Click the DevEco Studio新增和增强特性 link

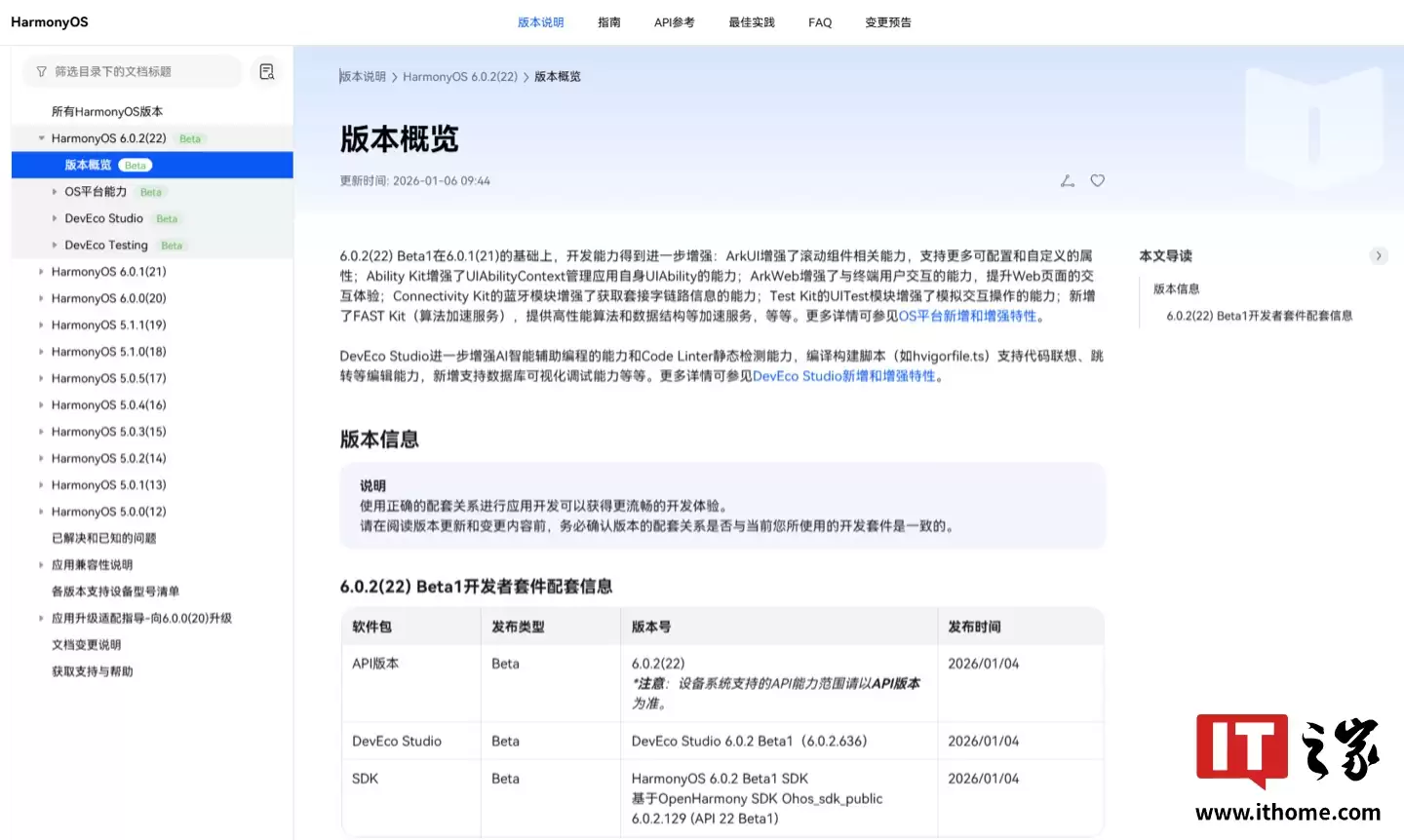[x=844, y=376]
